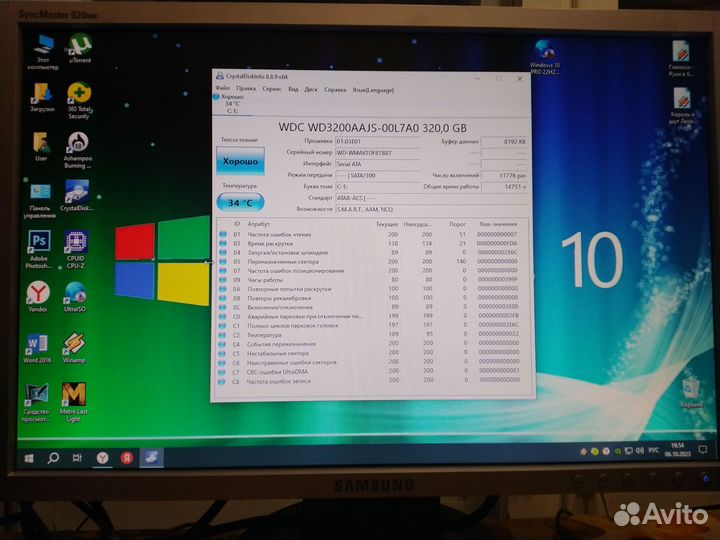Click the 'Raw-значения' column header

pyautogui.click(x=498, y=224)
